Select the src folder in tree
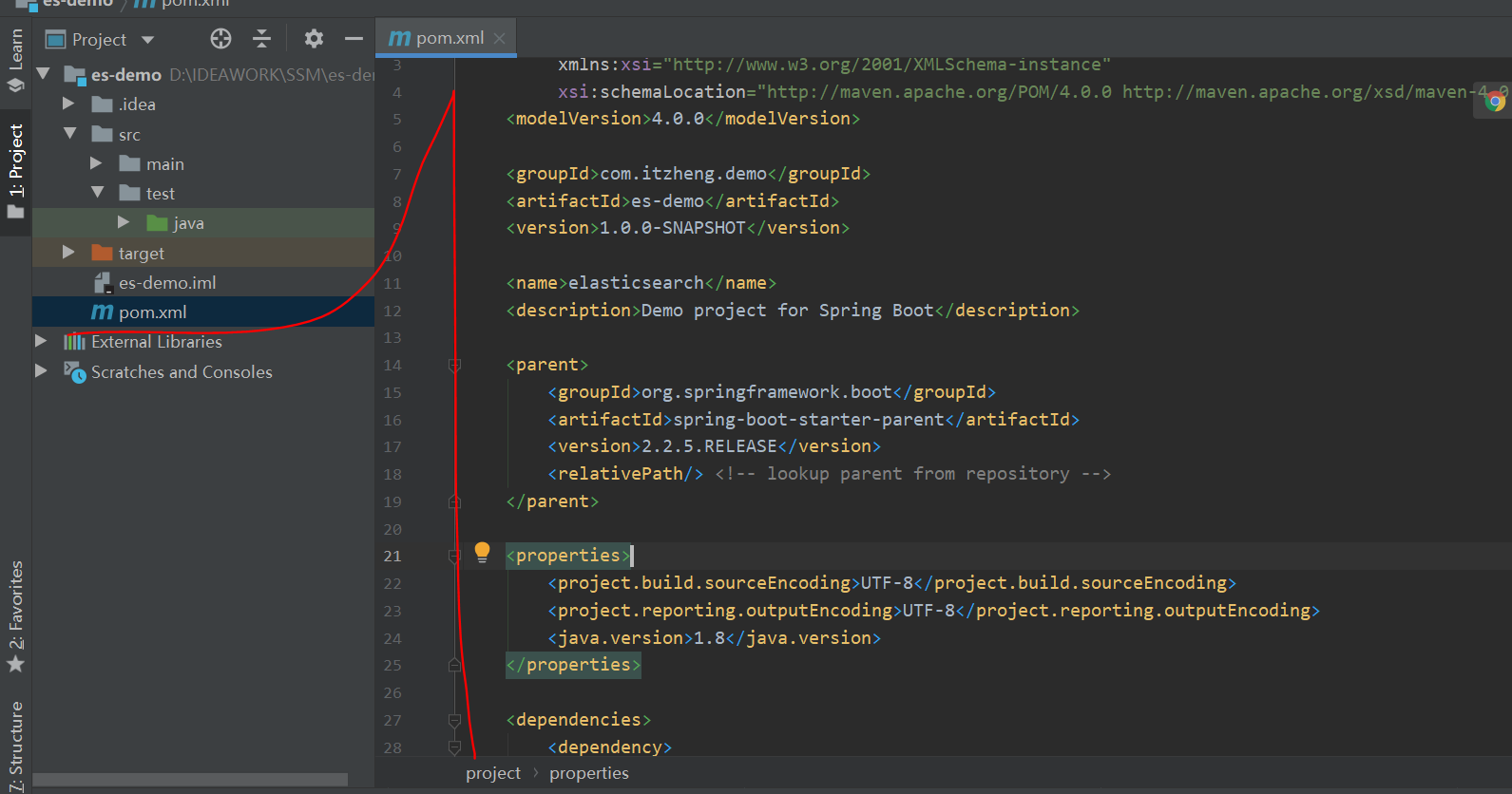Viewport: 1512px width, 794px height. (116, 135)
